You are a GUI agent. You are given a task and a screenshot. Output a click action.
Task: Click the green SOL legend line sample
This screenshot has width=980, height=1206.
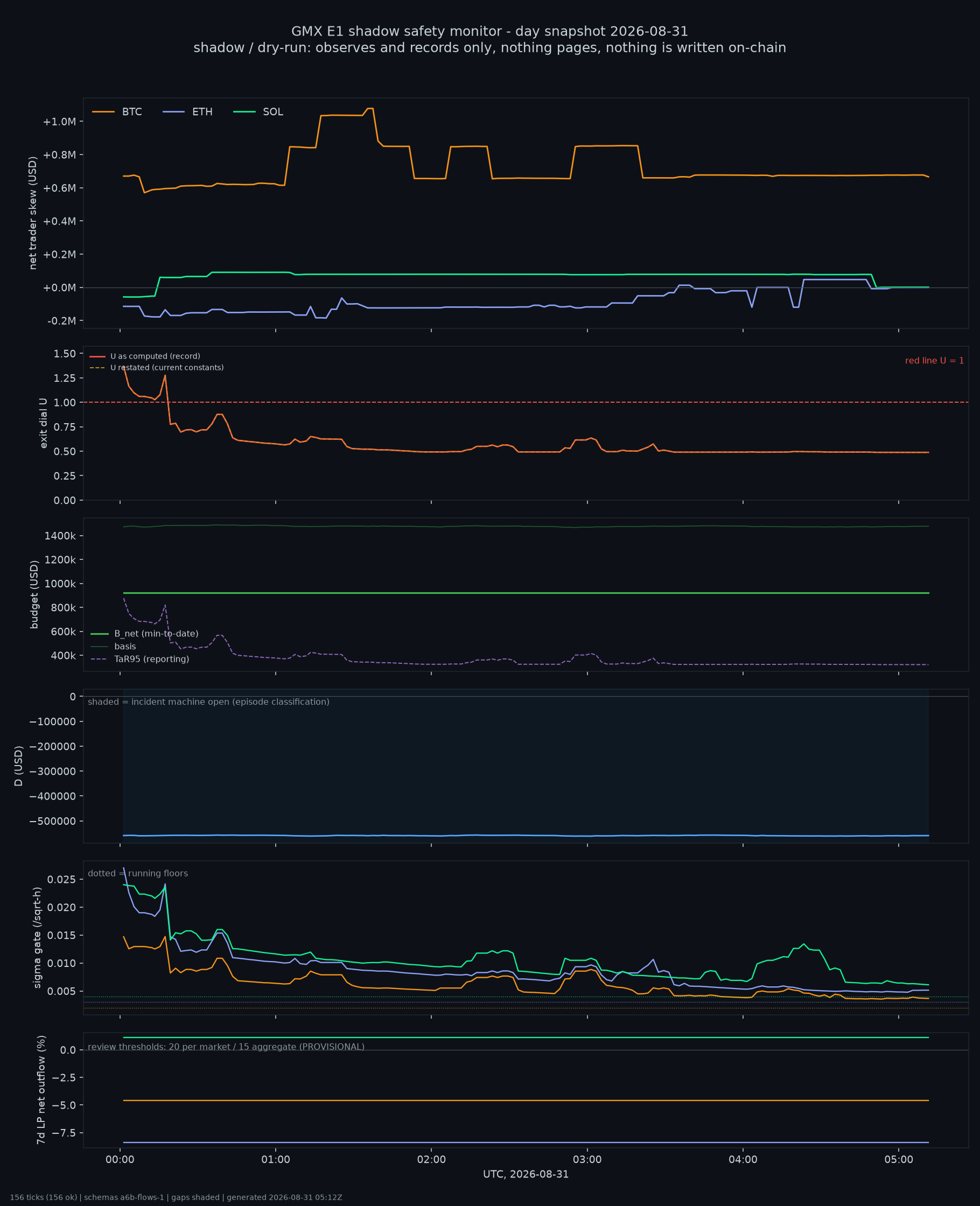click(x=244, y=113)
